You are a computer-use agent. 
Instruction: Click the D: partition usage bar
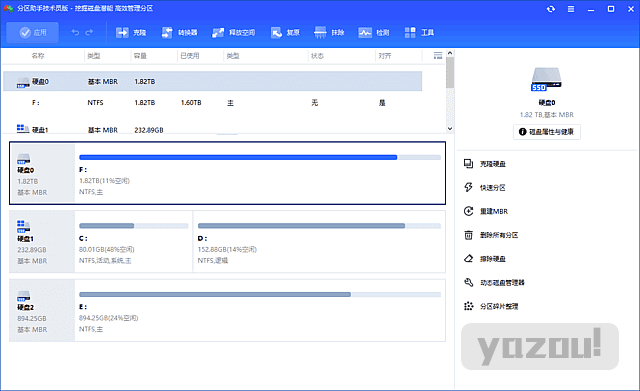point(319,226)
